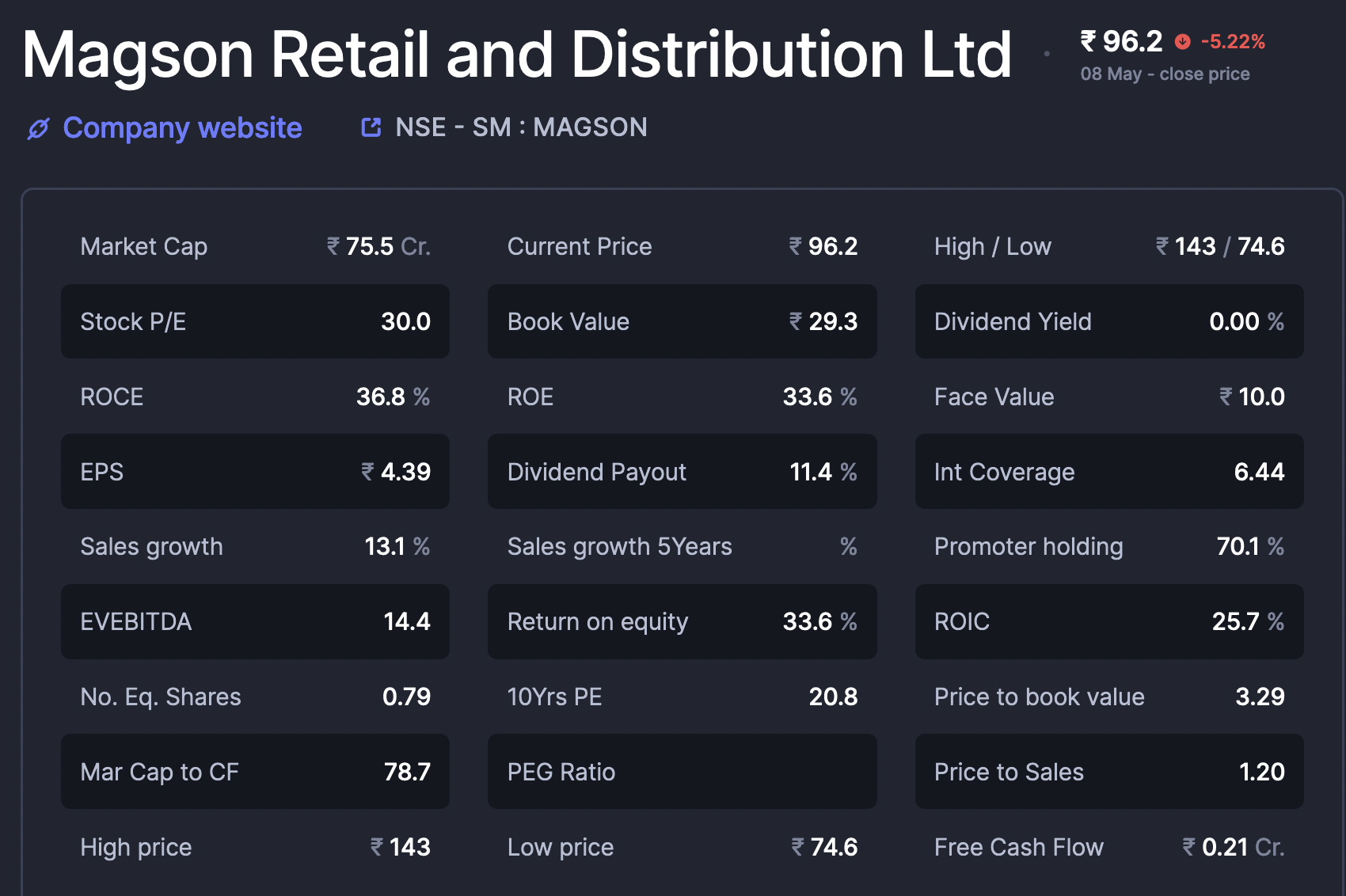Select the Price to book value label
The height and width of the screenshot is (896, 1346).
coord(1040,697)
